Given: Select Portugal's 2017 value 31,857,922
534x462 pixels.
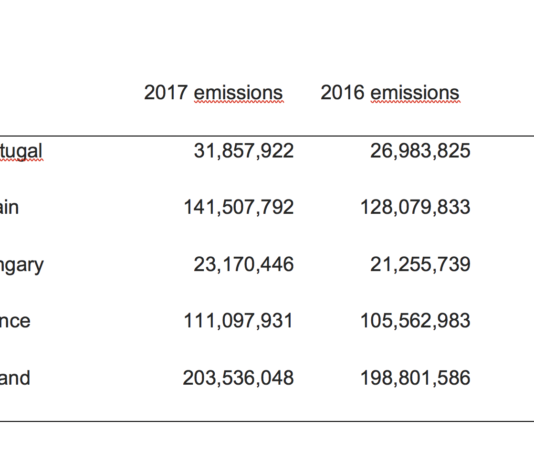Looking at the screenshot, I should tap(244, 151).
